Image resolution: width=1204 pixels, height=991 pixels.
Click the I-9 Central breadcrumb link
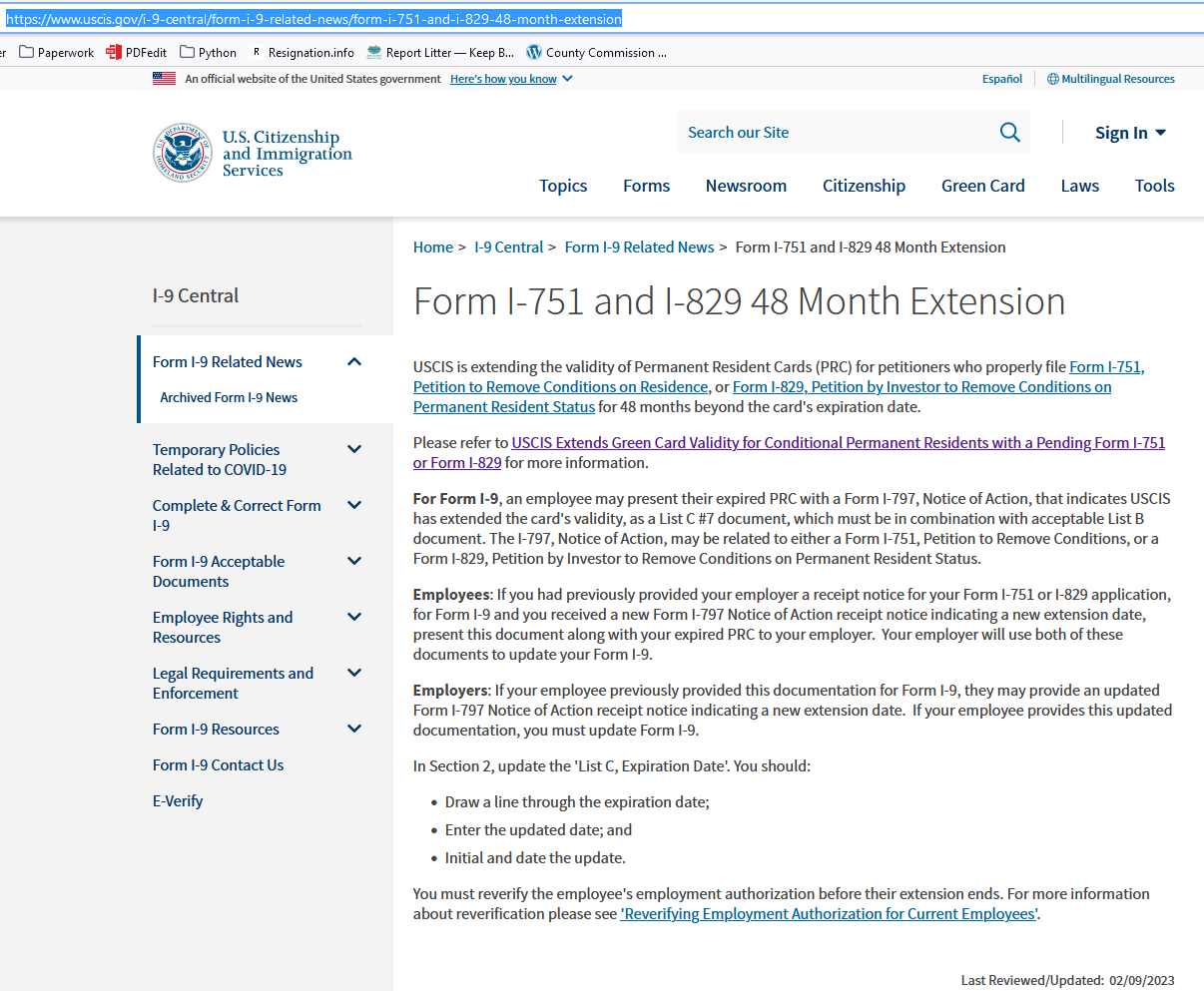(x=508, y=248)
